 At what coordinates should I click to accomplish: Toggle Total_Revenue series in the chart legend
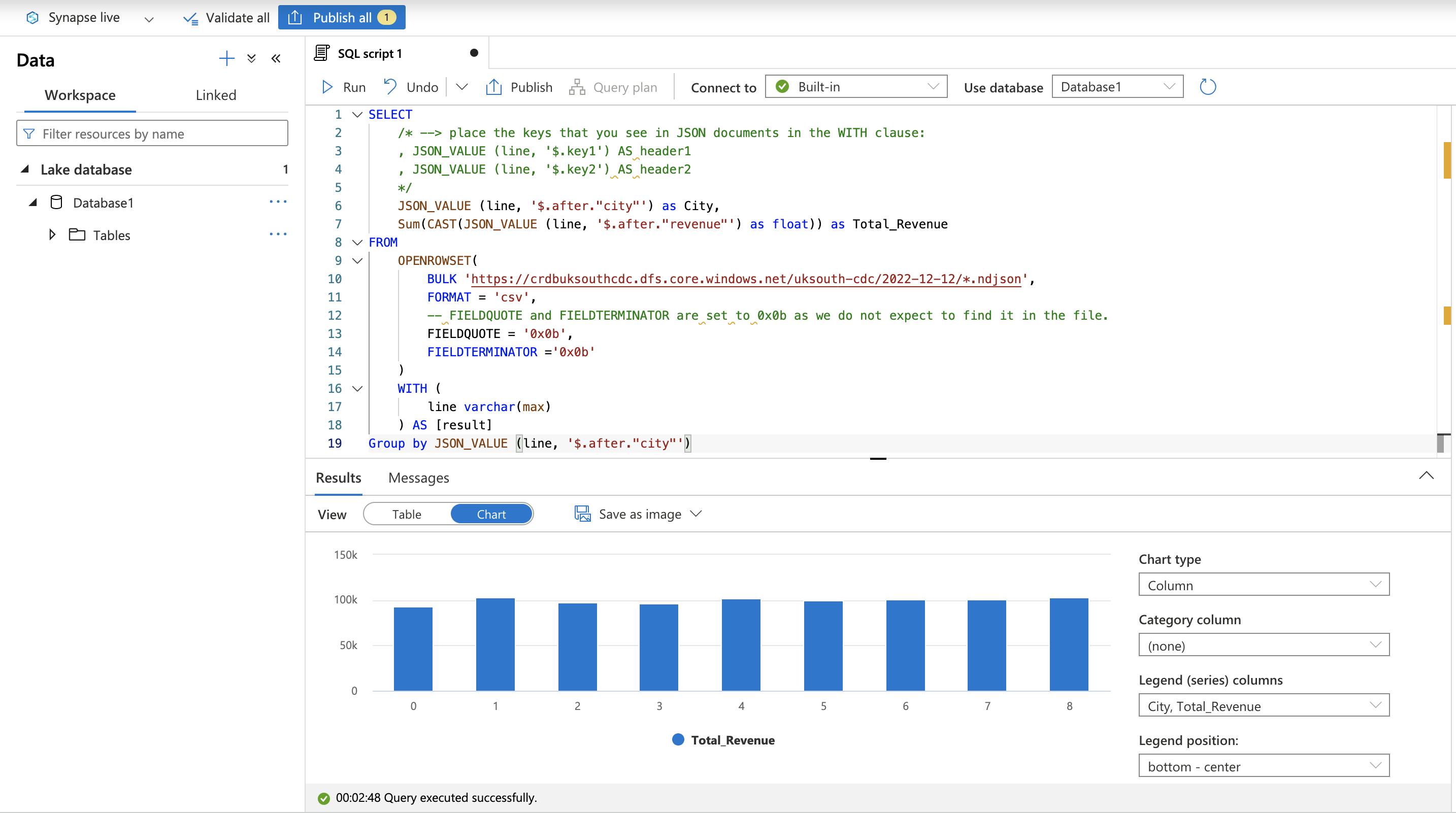click(x=723, y=740)
